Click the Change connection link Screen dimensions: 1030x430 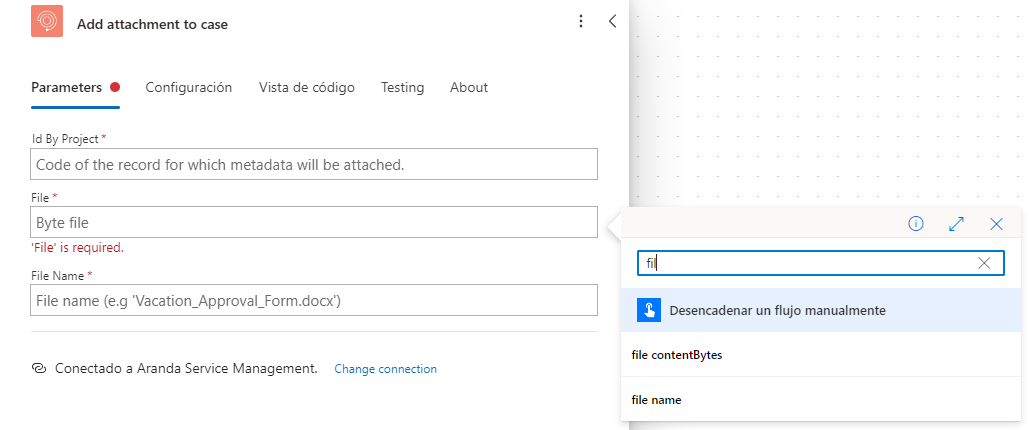386,369
